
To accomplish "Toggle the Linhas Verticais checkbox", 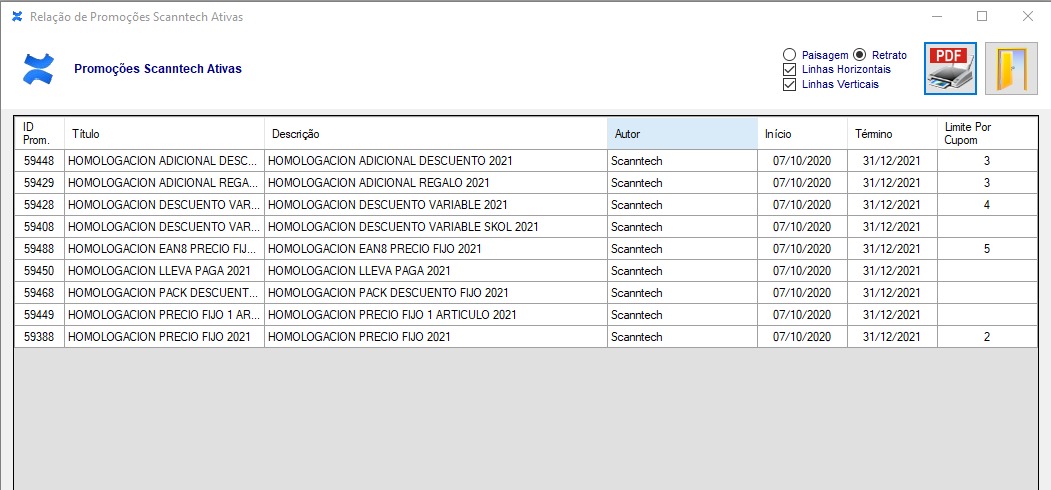I will click(x=790, y=84).
